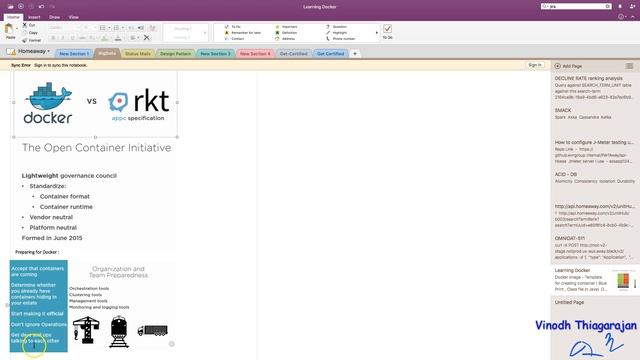Click the Paste clipboard icon

point(9,29)
